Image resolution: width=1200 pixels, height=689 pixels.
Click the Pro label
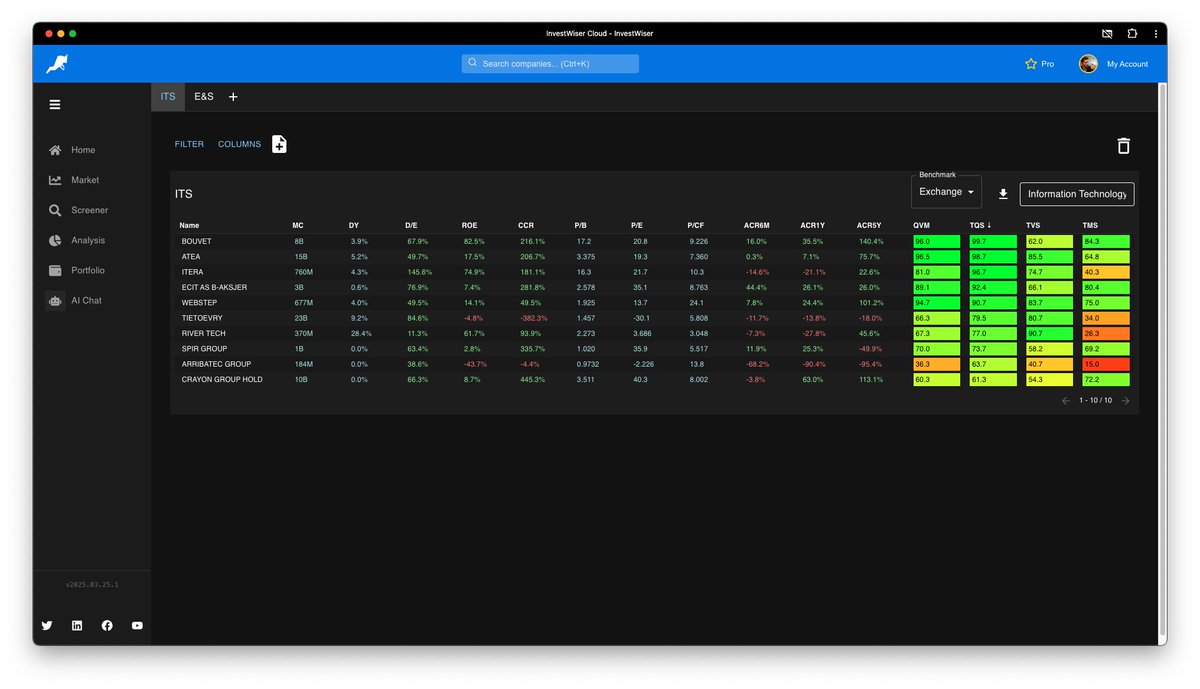pos(1047,64)
